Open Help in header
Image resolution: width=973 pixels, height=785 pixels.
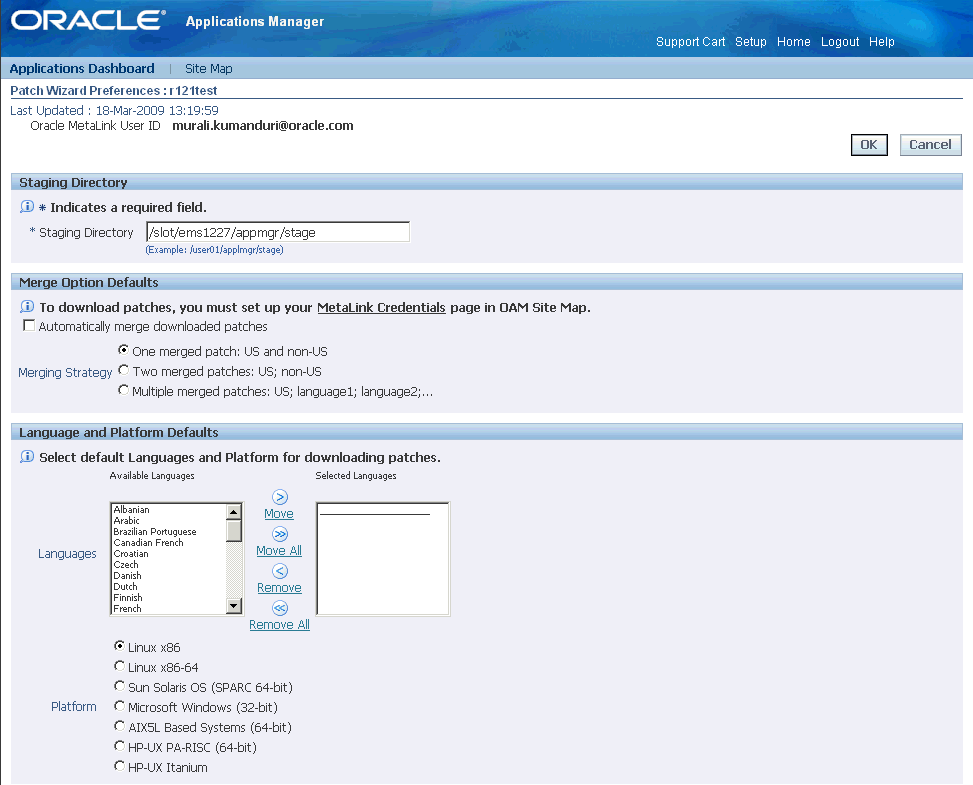[882, 42]
